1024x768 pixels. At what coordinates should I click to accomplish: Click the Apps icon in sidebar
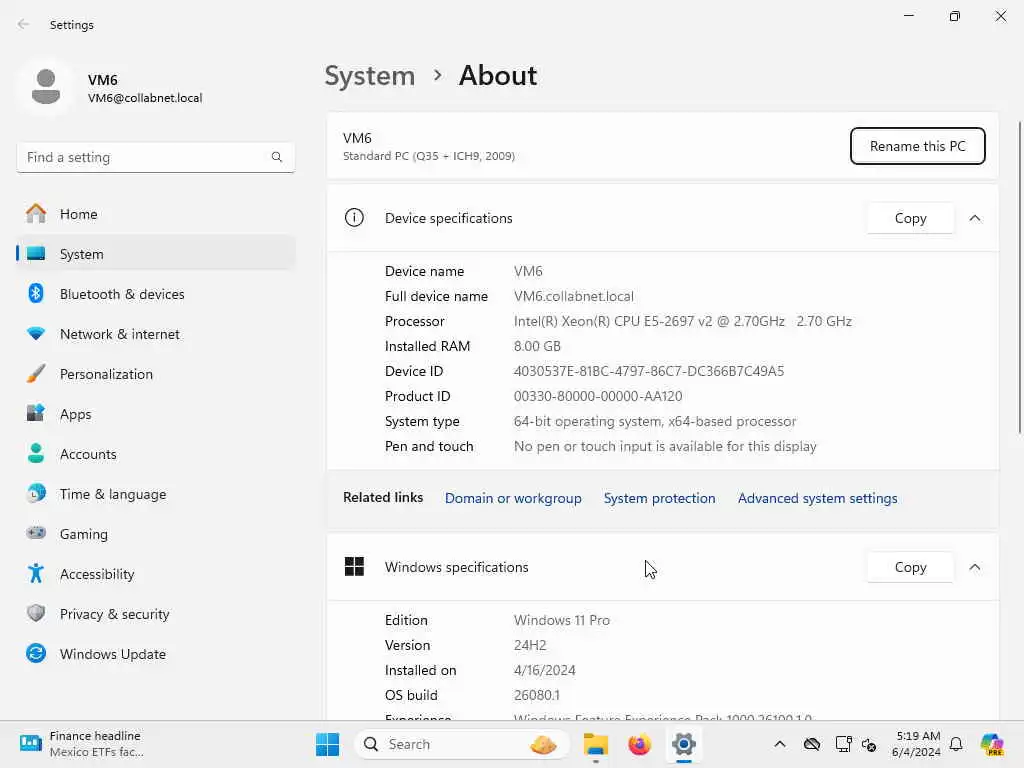[x=36, y=413]
